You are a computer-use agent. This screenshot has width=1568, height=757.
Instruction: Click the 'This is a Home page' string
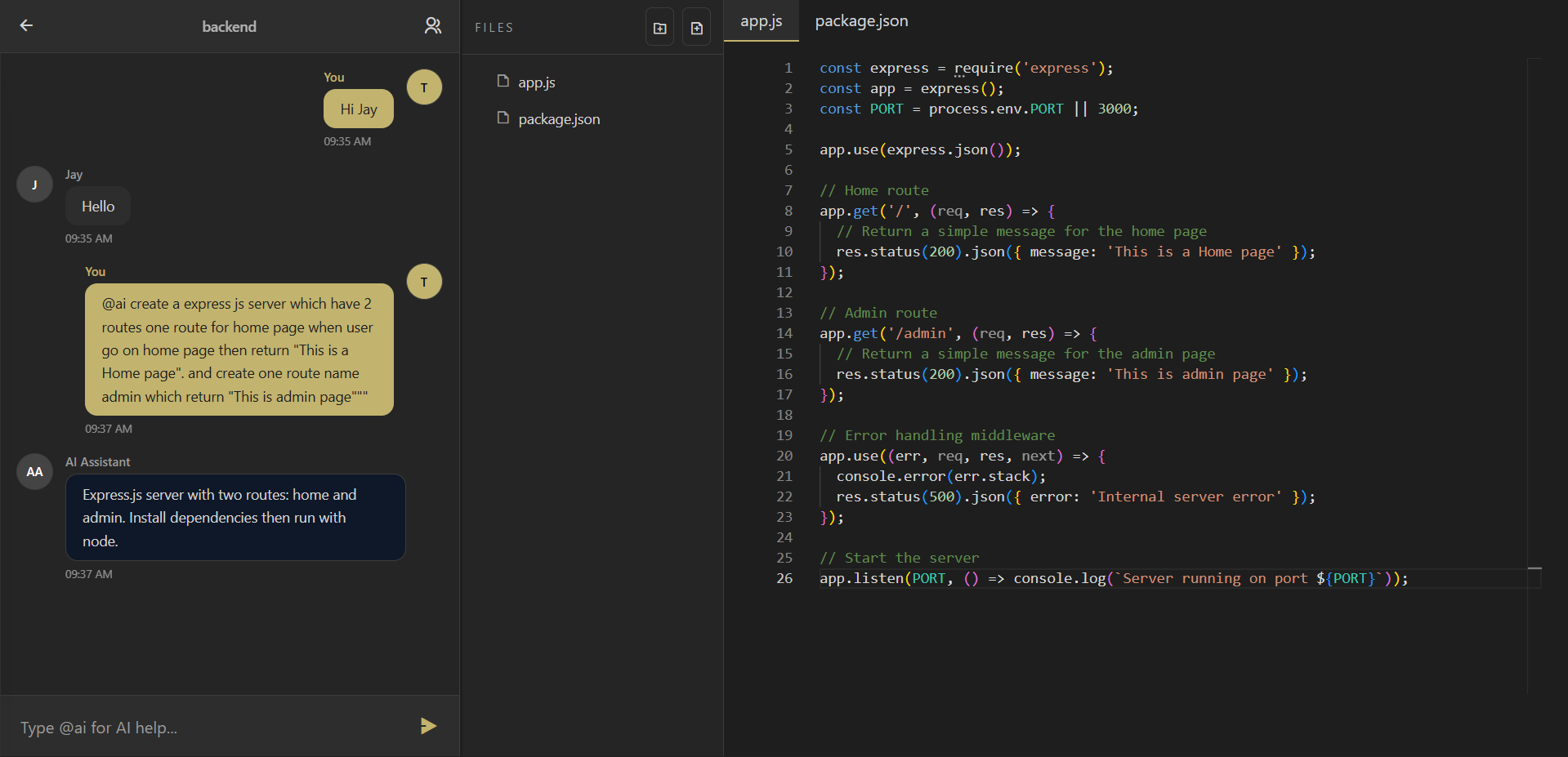pyautogui.click(x=1194, y=252)
